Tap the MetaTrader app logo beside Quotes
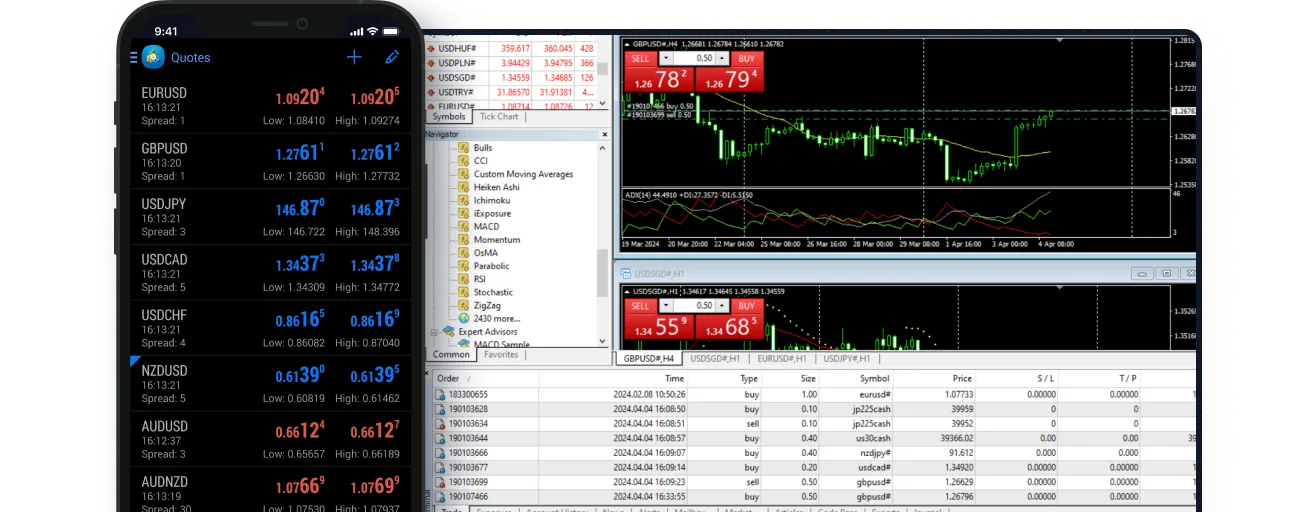 click(x=153, y=57)
